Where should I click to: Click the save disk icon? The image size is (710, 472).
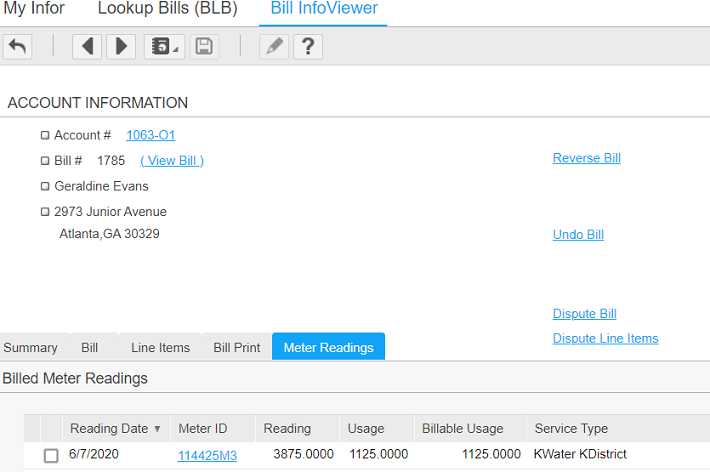(204, 46)
